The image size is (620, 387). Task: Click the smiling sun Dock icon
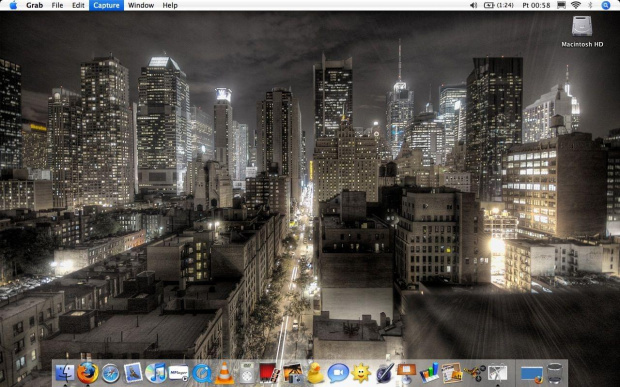point(361,373)
